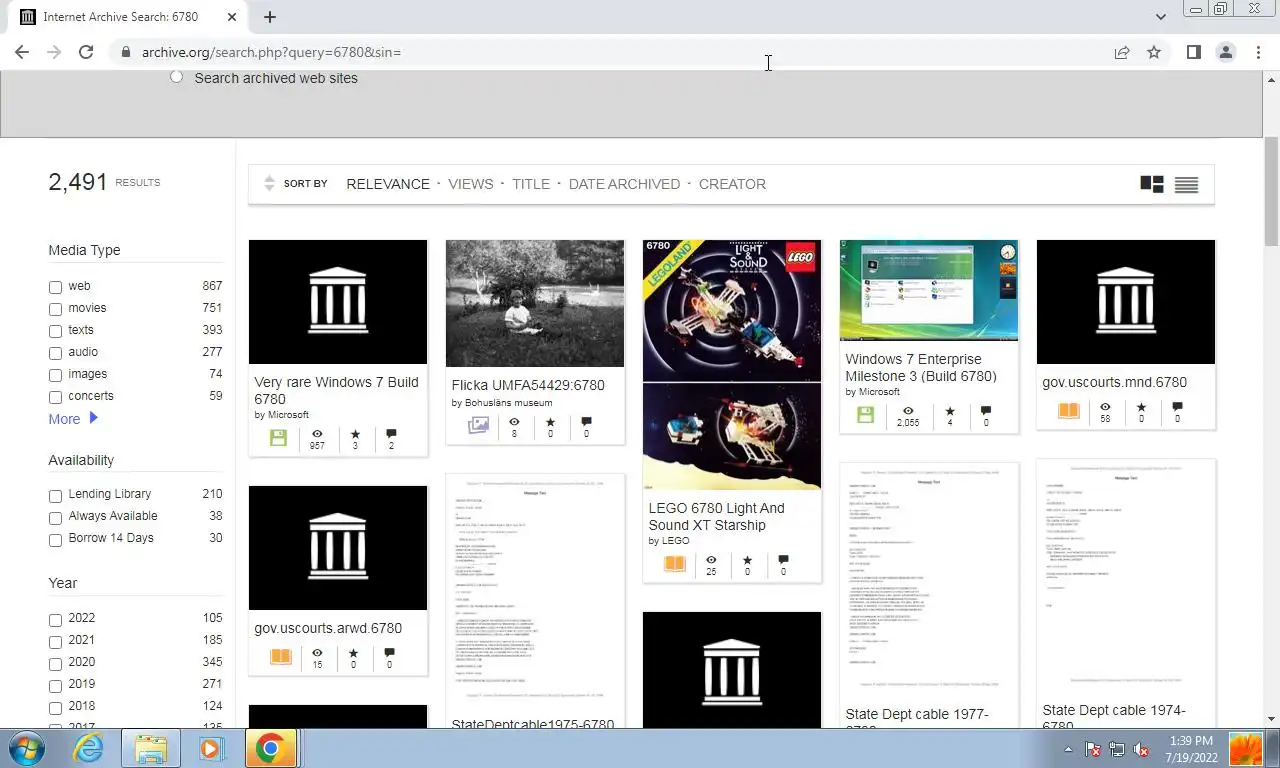The height and width of the screenshot is (768, 1280).
Task: Select Search archived web sites radio button
Action: click(x=176, y=77)
